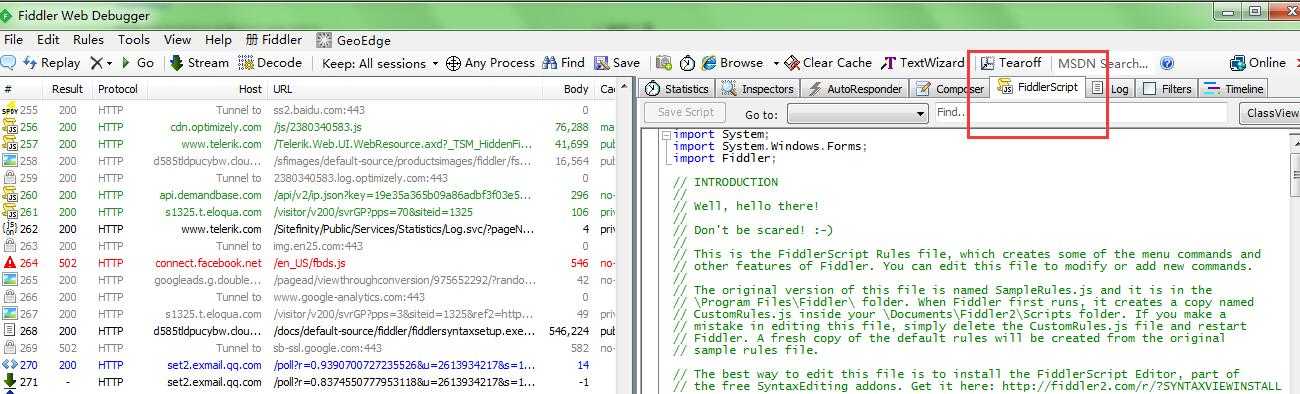Sort sessions by Host column header

click(x=207, y=89)
